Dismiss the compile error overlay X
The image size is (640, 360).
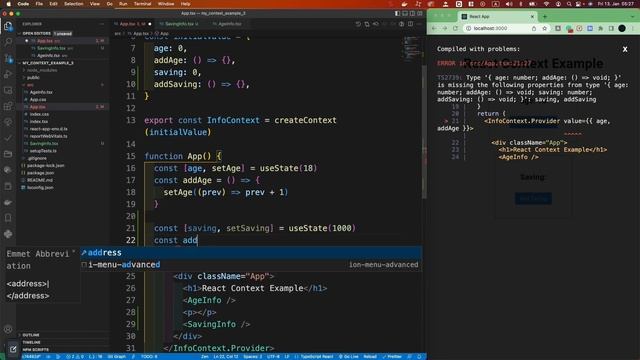pos(625,49)
